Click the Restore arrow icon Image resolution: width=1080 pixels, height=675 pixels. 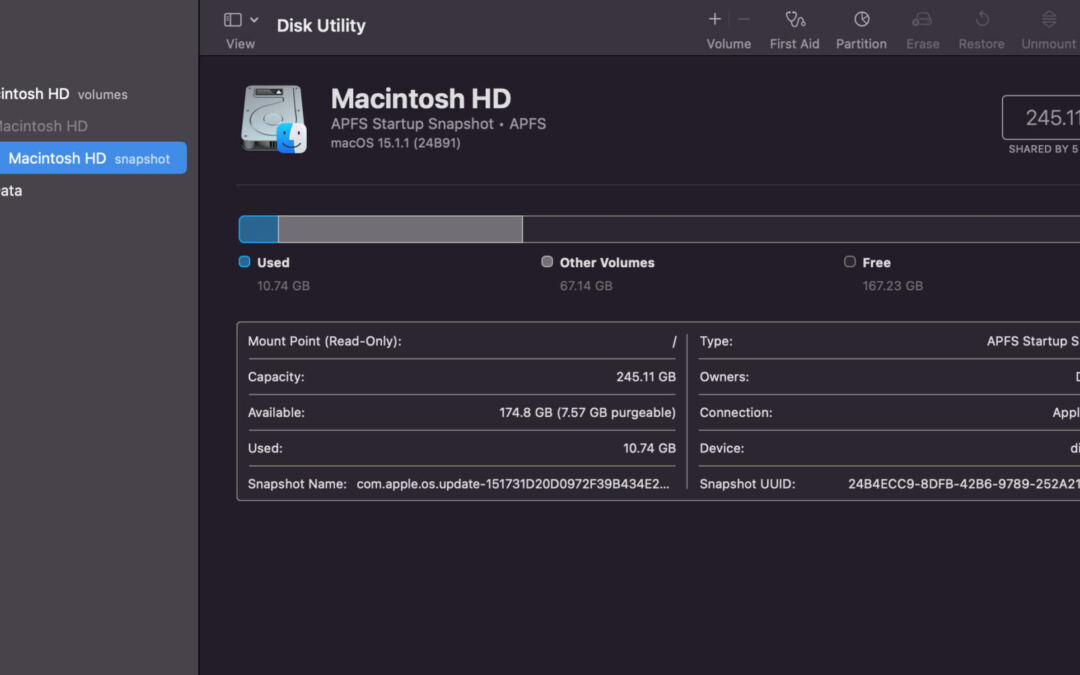pyautogui.click(x=981, y=20)
